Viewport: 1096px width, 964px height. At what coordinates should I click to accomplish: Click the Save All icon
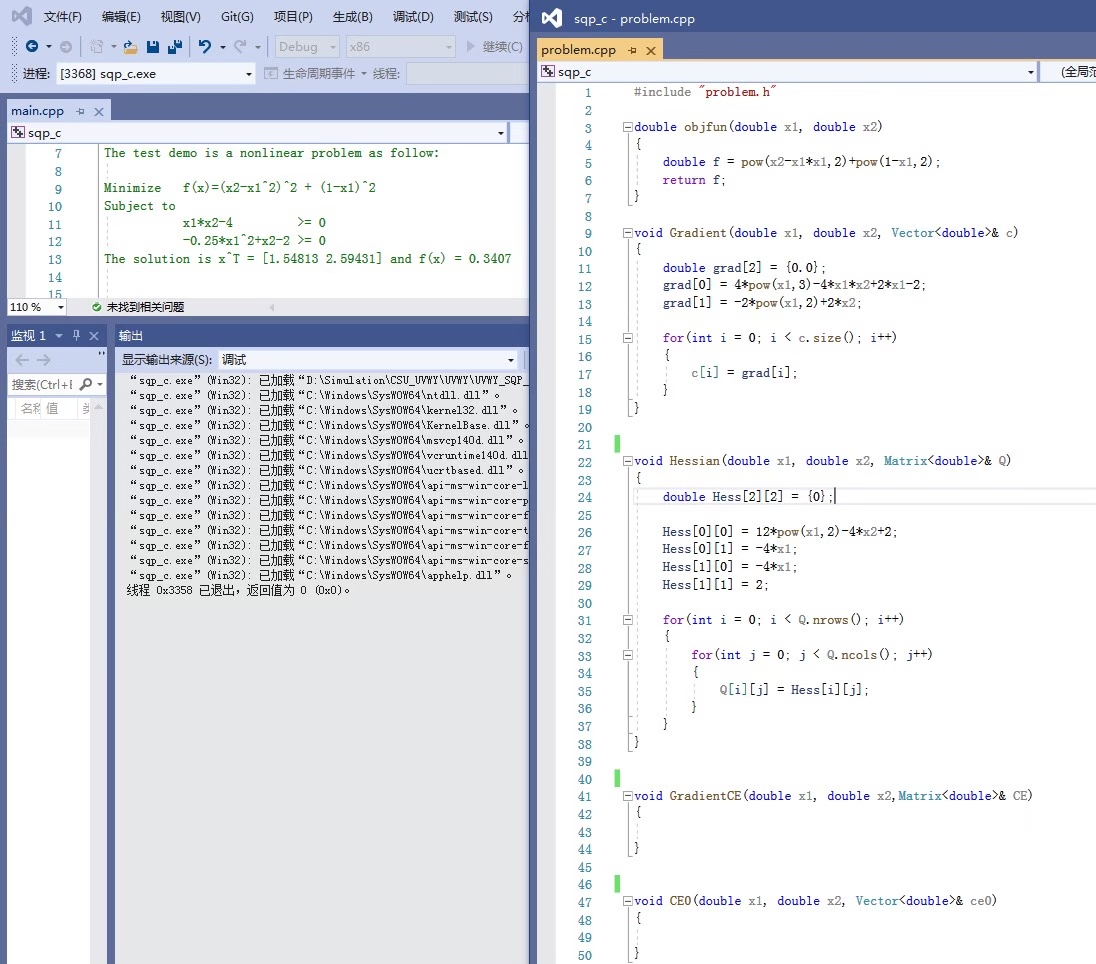tap(175, 47)
